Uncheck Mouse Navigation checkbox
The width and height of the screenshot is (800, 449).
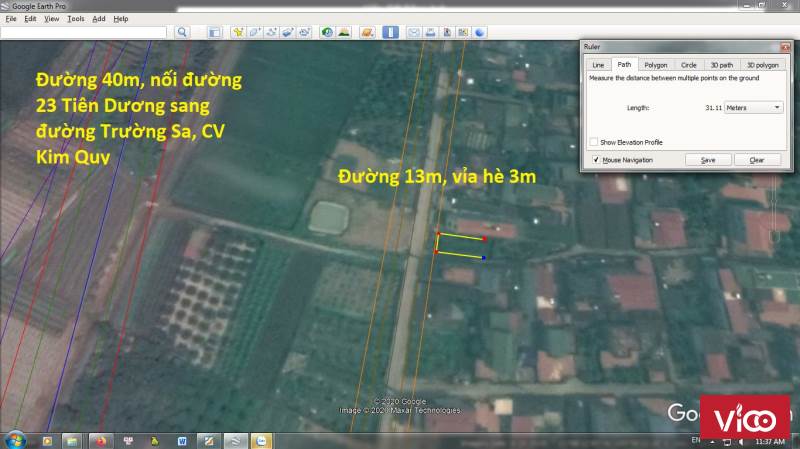click(595, 160)
